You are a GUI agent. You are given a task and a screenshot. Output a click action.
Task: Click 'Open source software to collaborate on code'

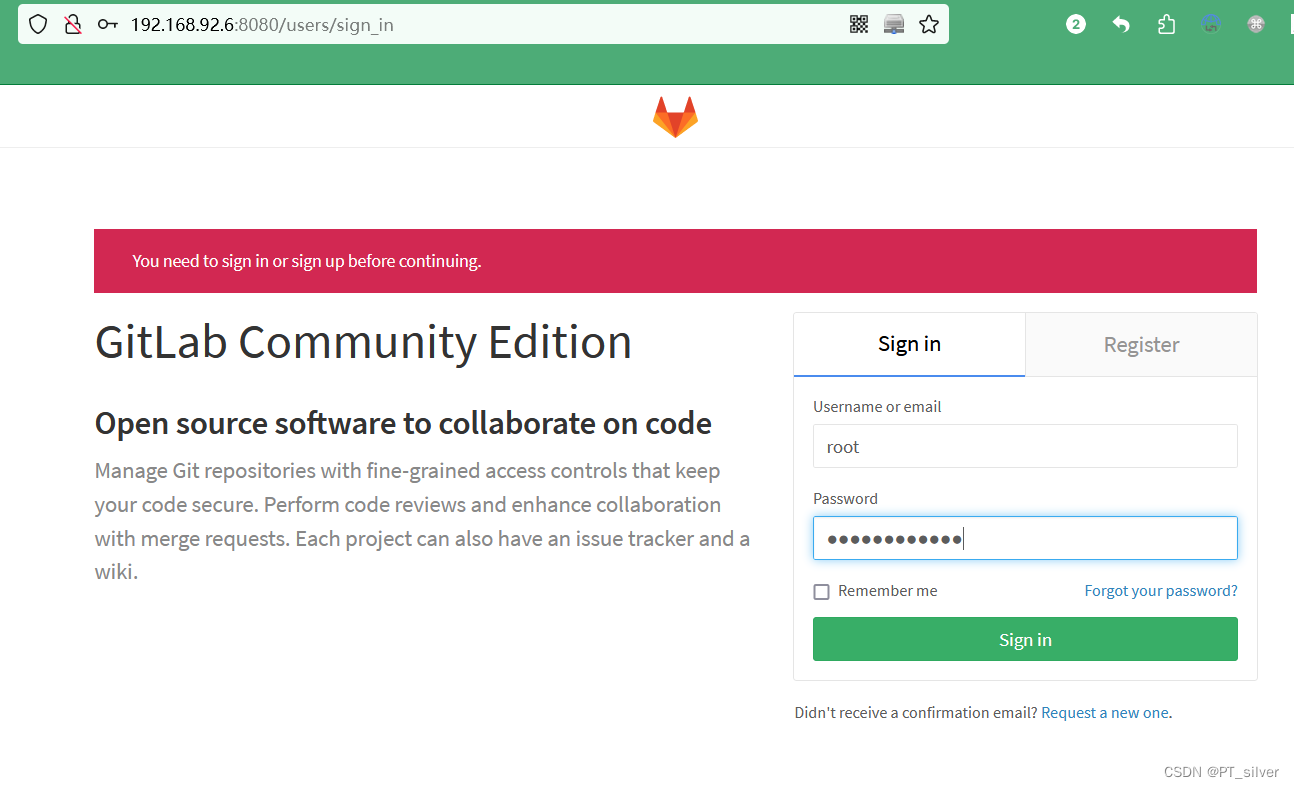403,423
